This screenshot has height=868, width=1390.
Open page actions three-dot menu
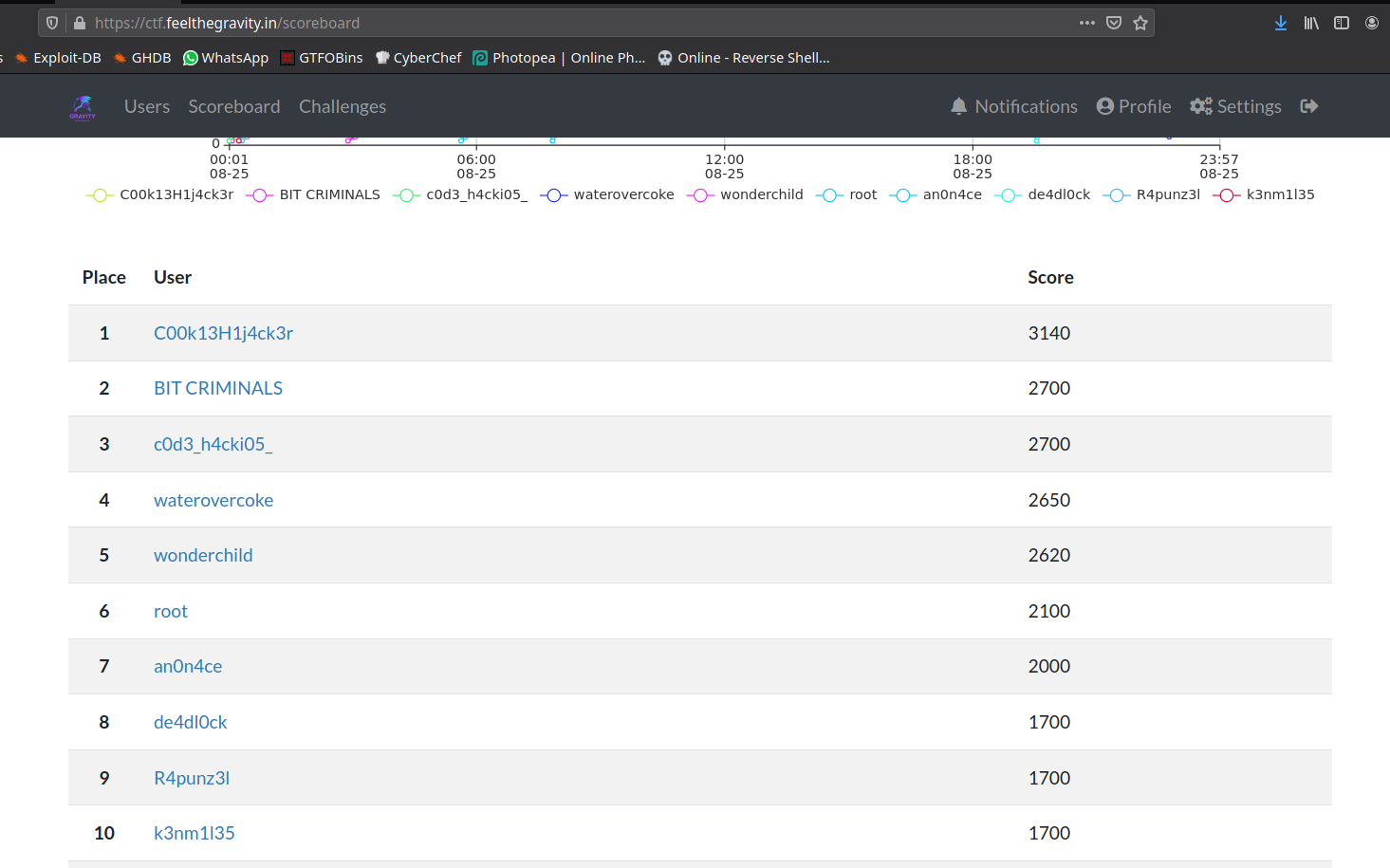tap(1086, 23)
